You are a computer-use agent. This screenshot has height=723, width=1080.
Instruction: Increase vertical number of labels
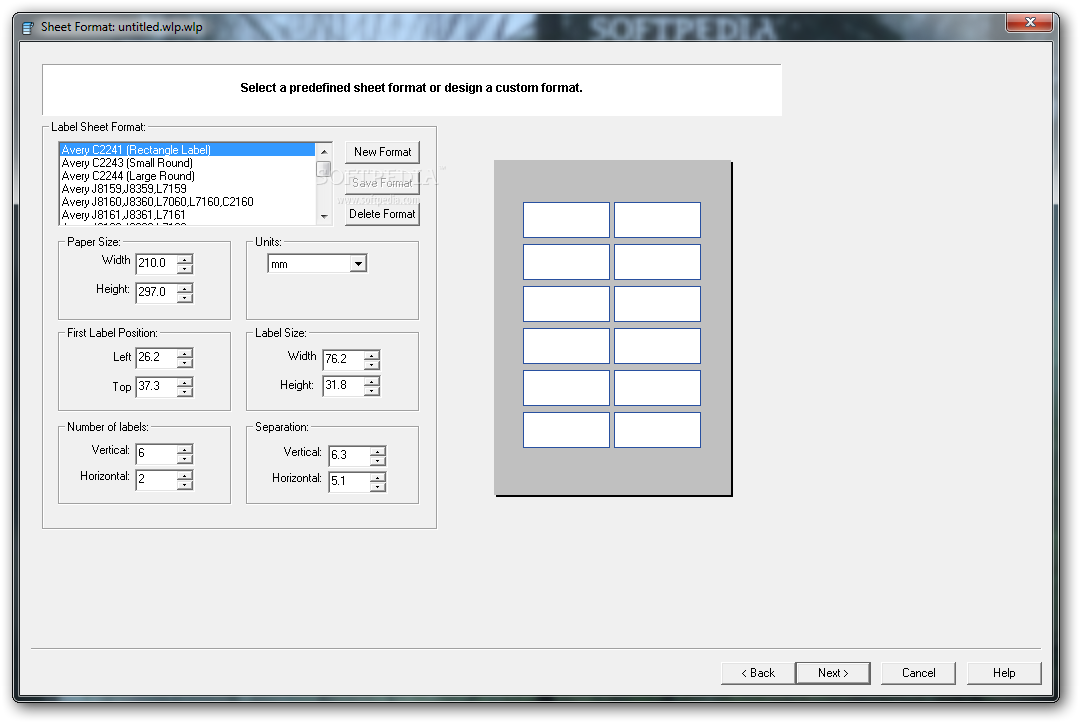point(185,449)
